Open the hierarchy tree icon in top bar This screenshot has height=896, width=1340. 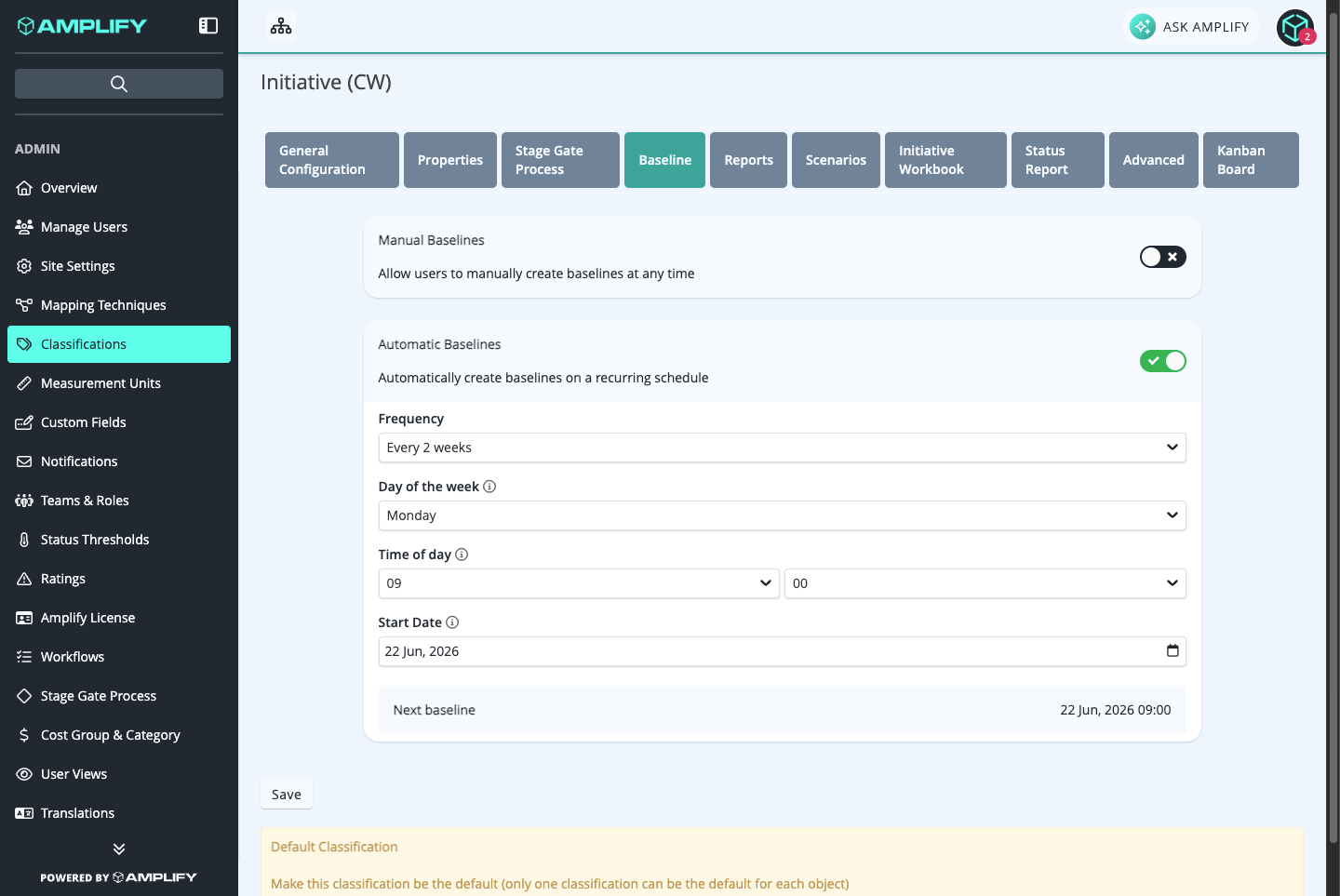(281, 26)
